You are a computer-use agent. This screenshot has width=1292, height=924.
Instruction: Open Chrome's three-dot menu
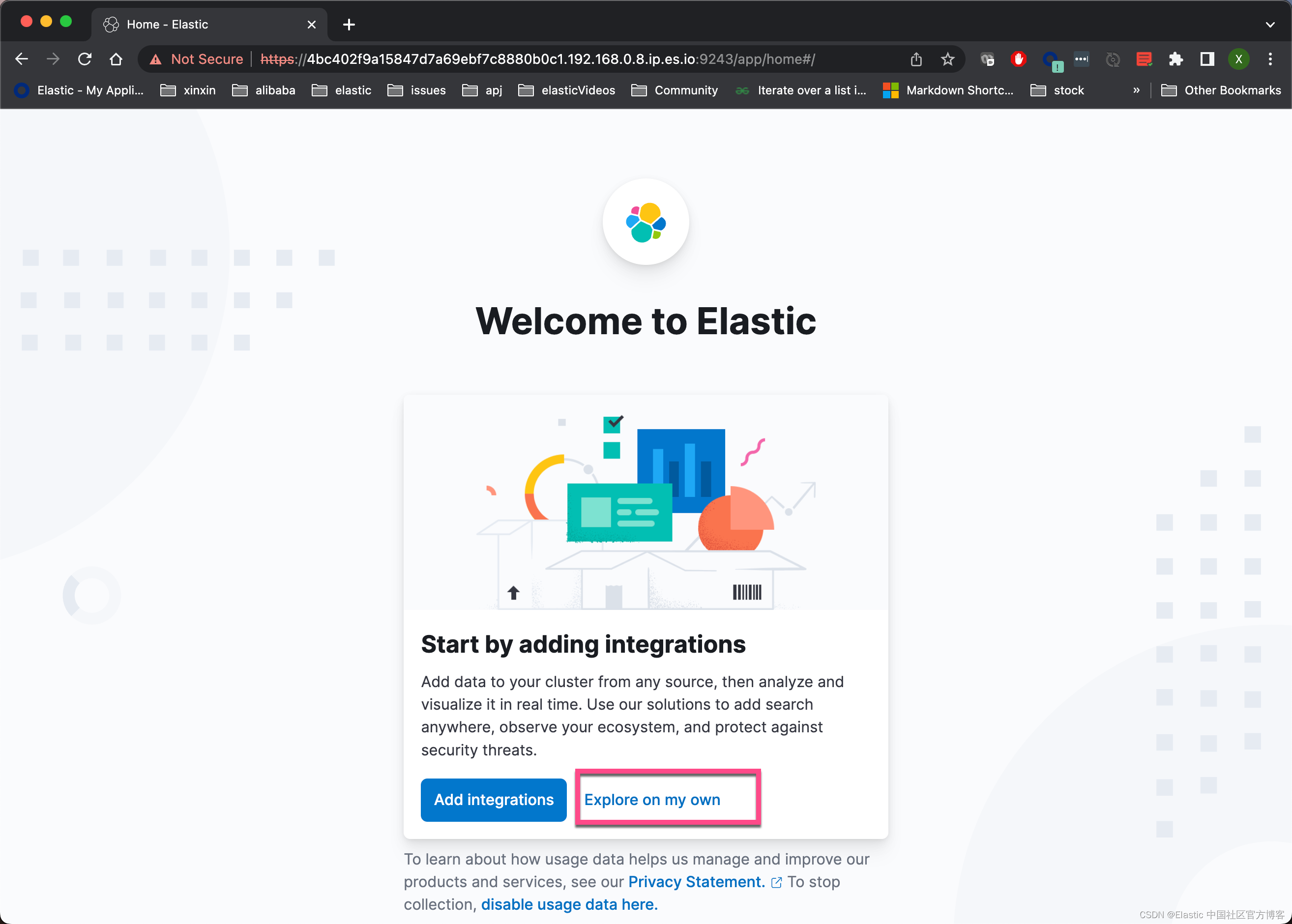click(1270, 58)
